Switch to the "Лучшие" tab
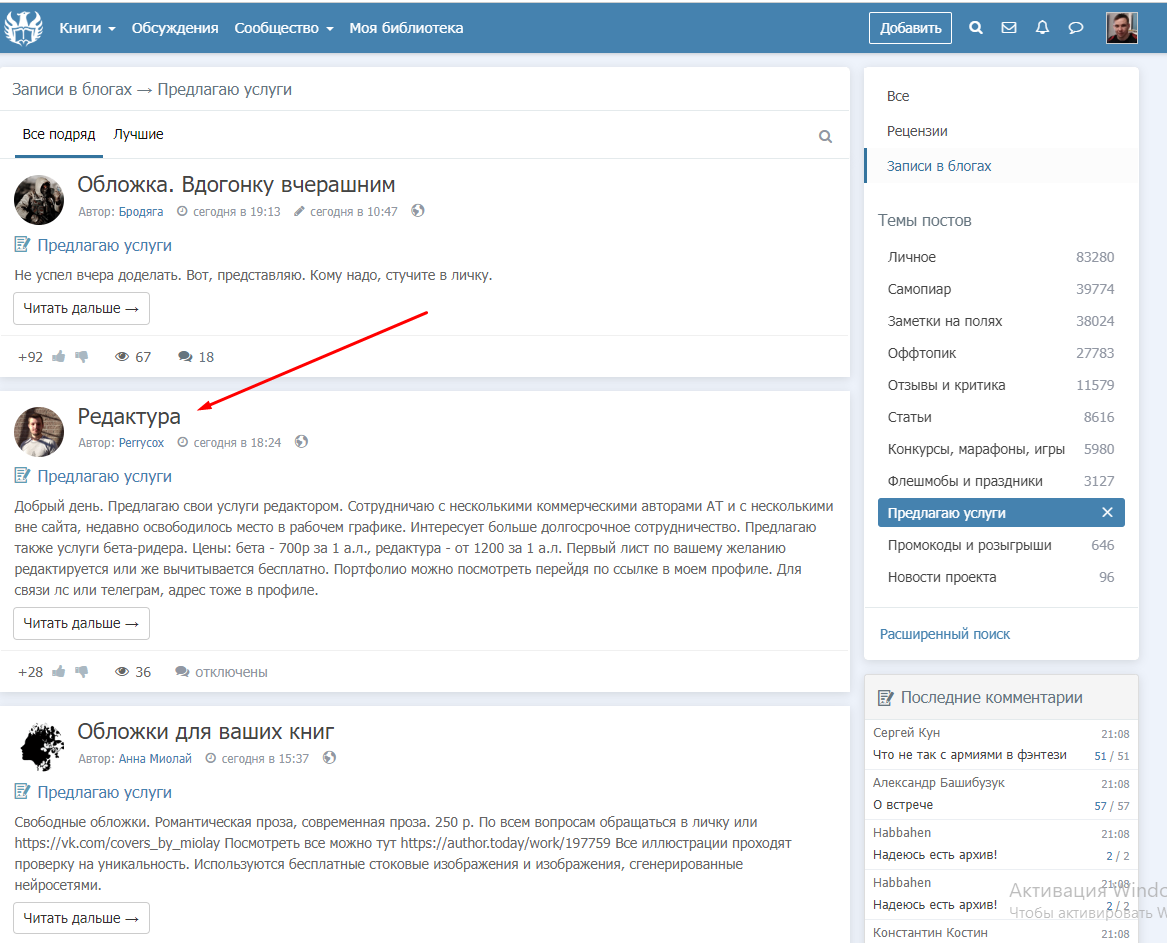Viewport: 1167px width, 943px height. (138, 135)
